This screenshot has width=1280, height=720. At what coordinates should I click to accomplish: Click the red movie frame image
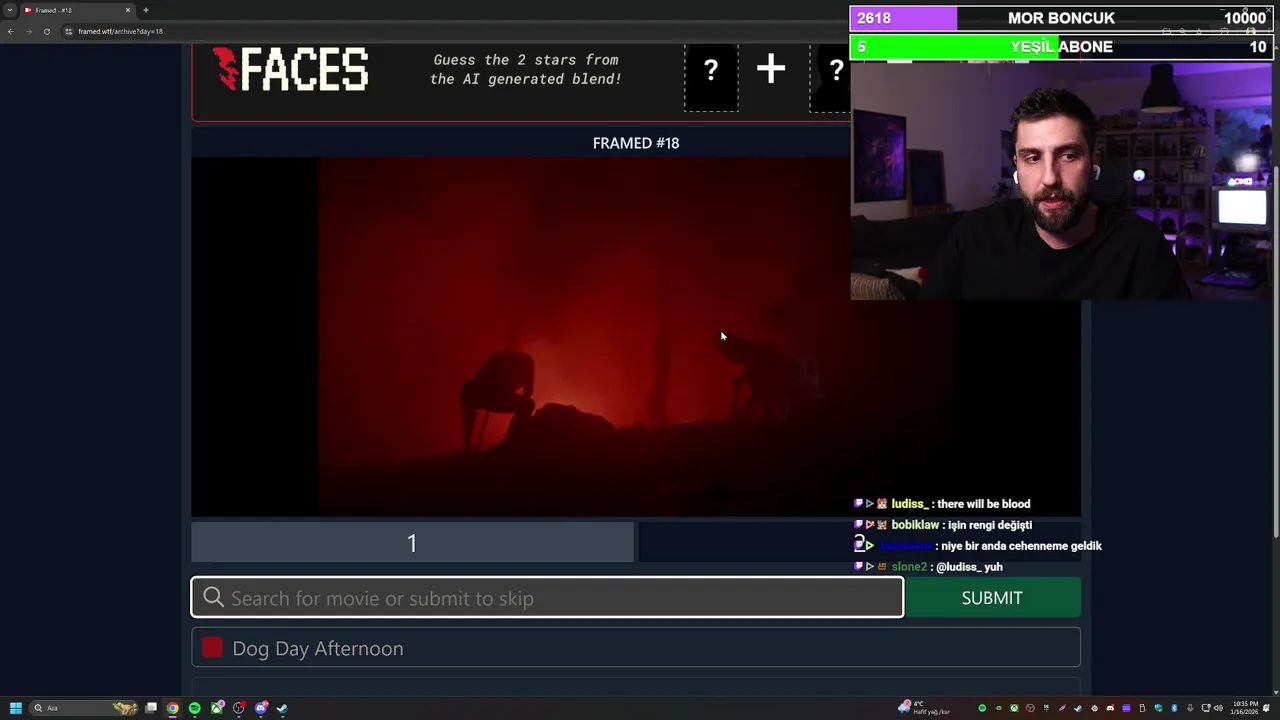click(636, 337)
